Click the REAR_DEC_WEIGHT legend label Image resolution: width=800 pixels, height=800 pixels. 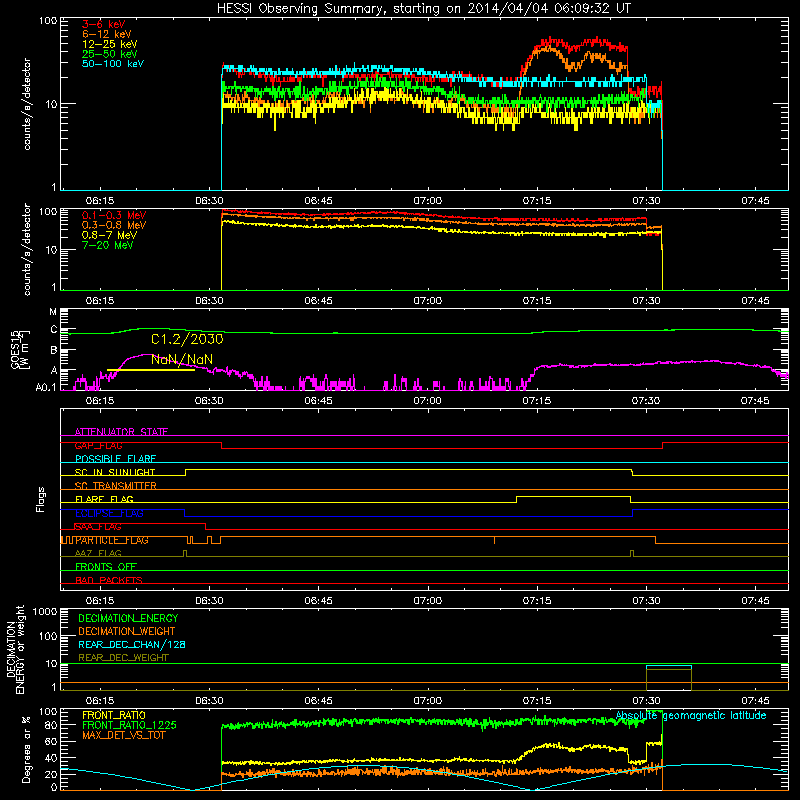[123, 658]
